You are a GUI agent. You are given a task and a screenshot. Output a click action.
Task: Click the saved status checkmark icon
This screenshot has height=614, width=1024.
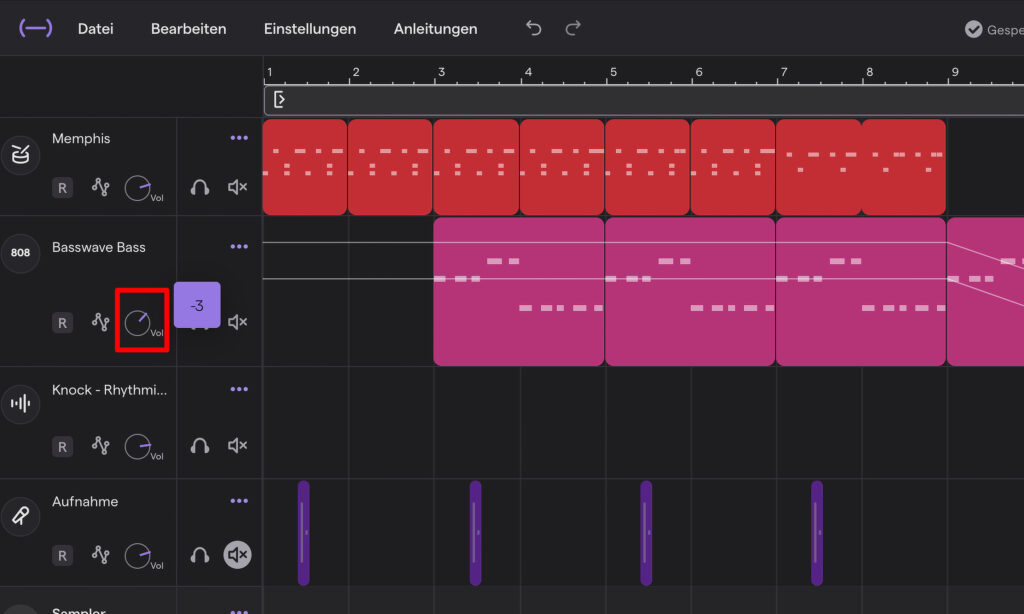(x=974, y=29)
